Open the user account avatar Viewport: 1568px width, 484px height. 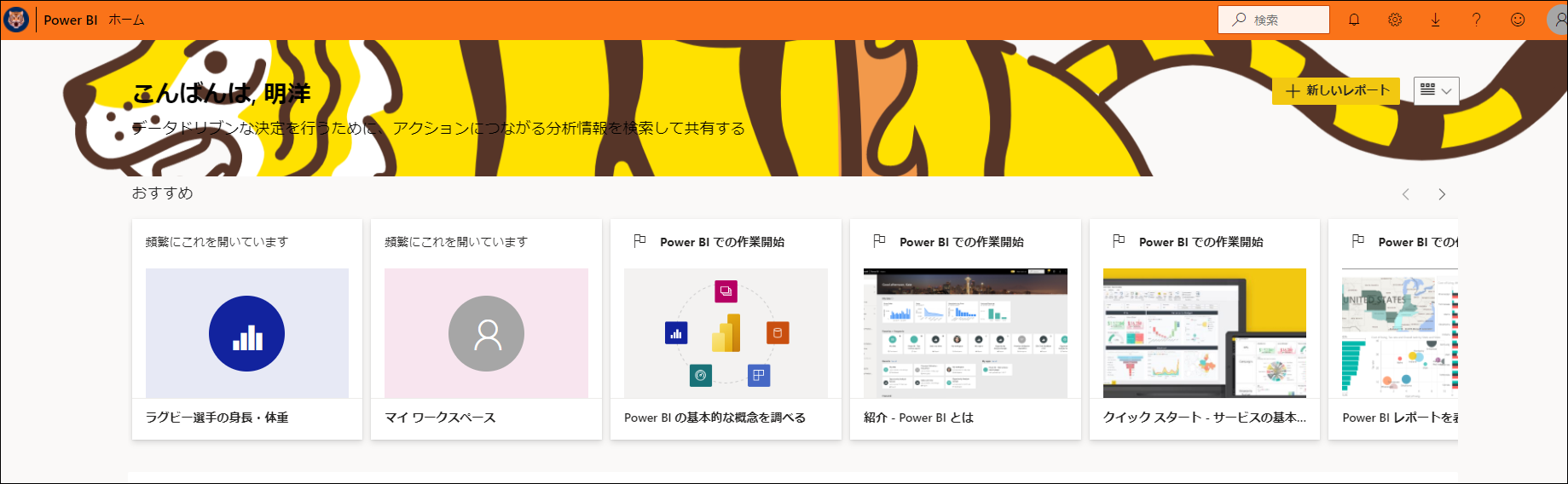pos(1558,20)
